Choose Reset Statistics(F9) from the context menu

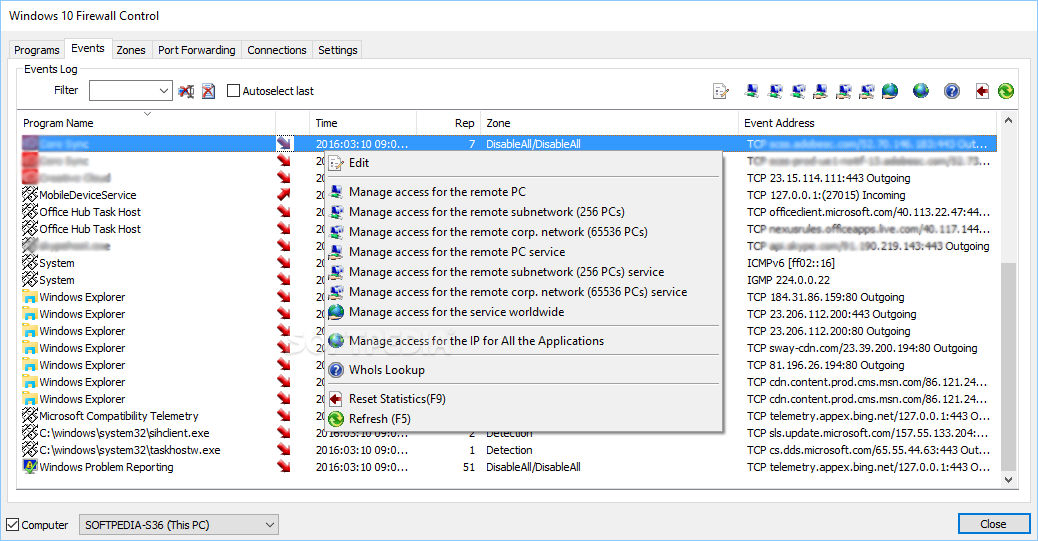[x=524, y=399]
